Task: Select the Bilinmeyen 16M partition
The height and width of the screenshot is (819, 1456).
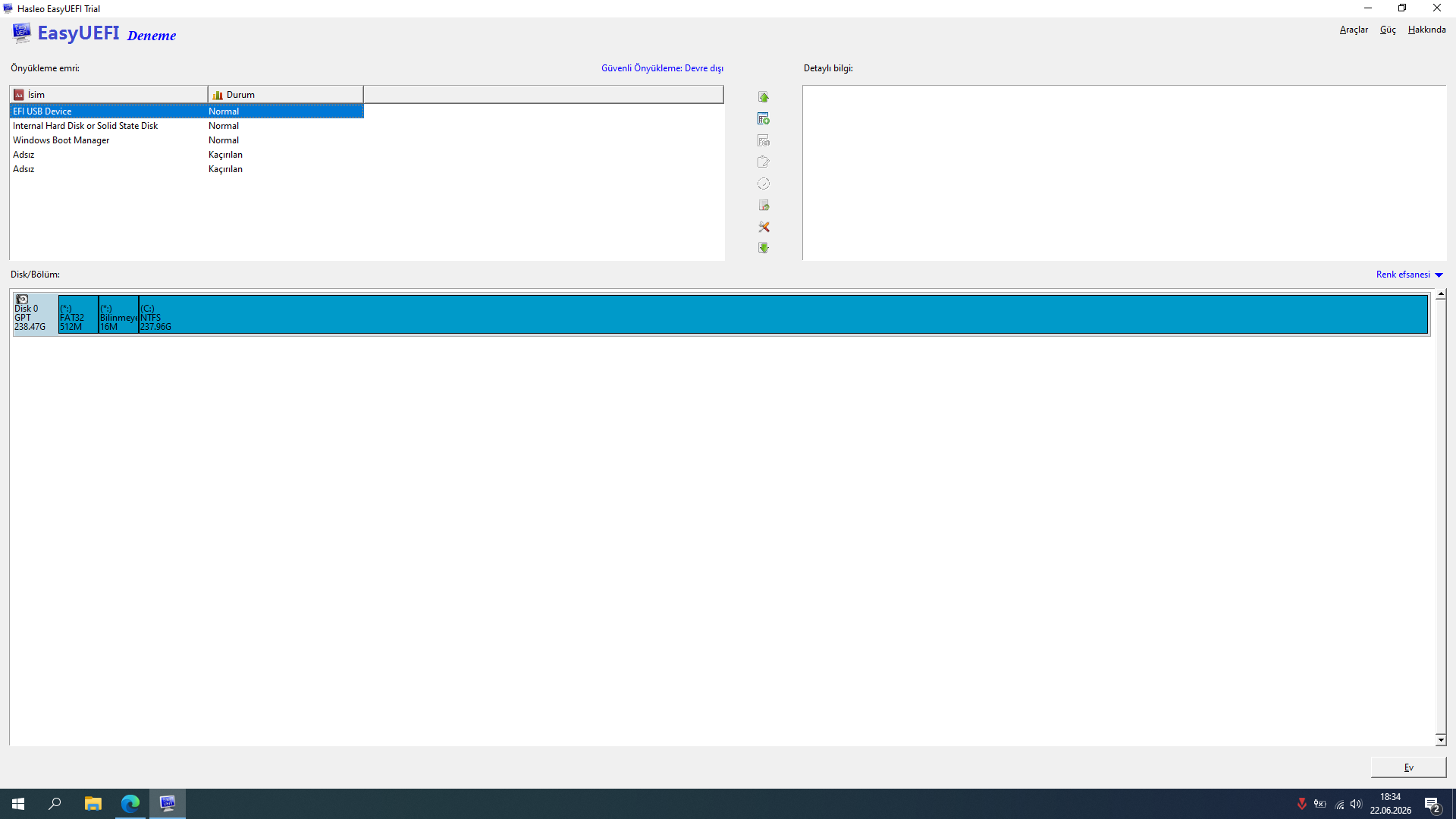Action: (119, 314)
